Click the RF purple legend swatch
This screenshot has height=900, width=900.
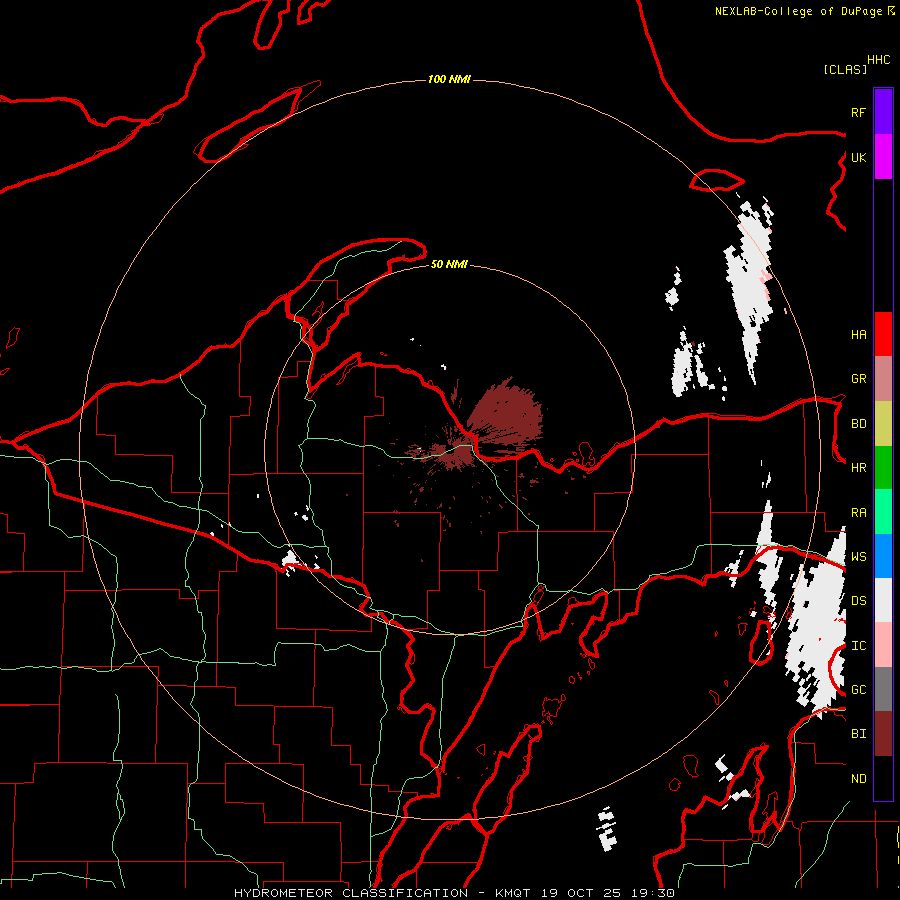click(x=883, y=112)
